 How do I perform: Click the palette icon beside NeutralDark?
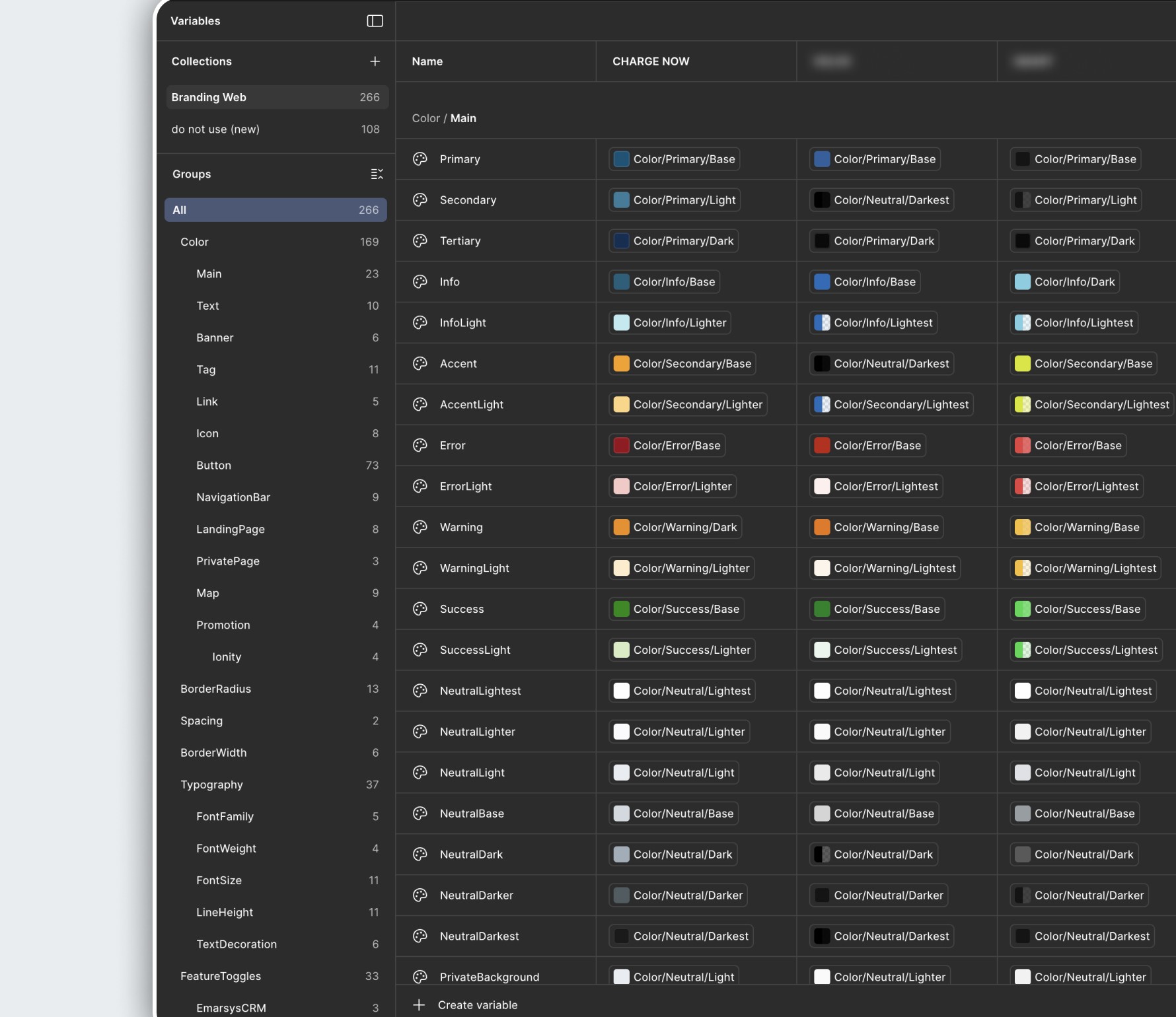(420, 855)
